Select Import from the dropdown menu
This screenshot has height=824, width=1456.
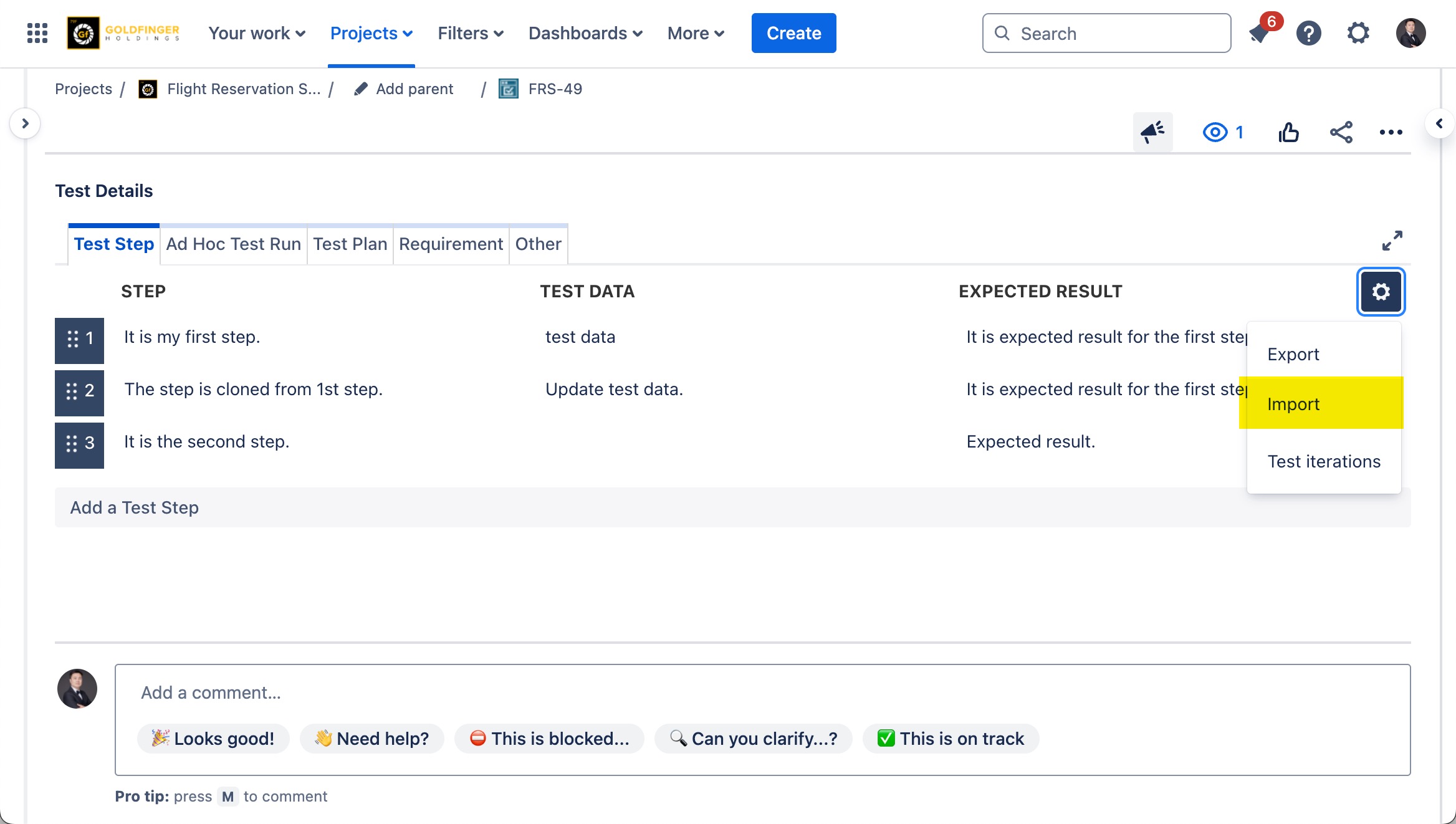[x=1293, y=404]
